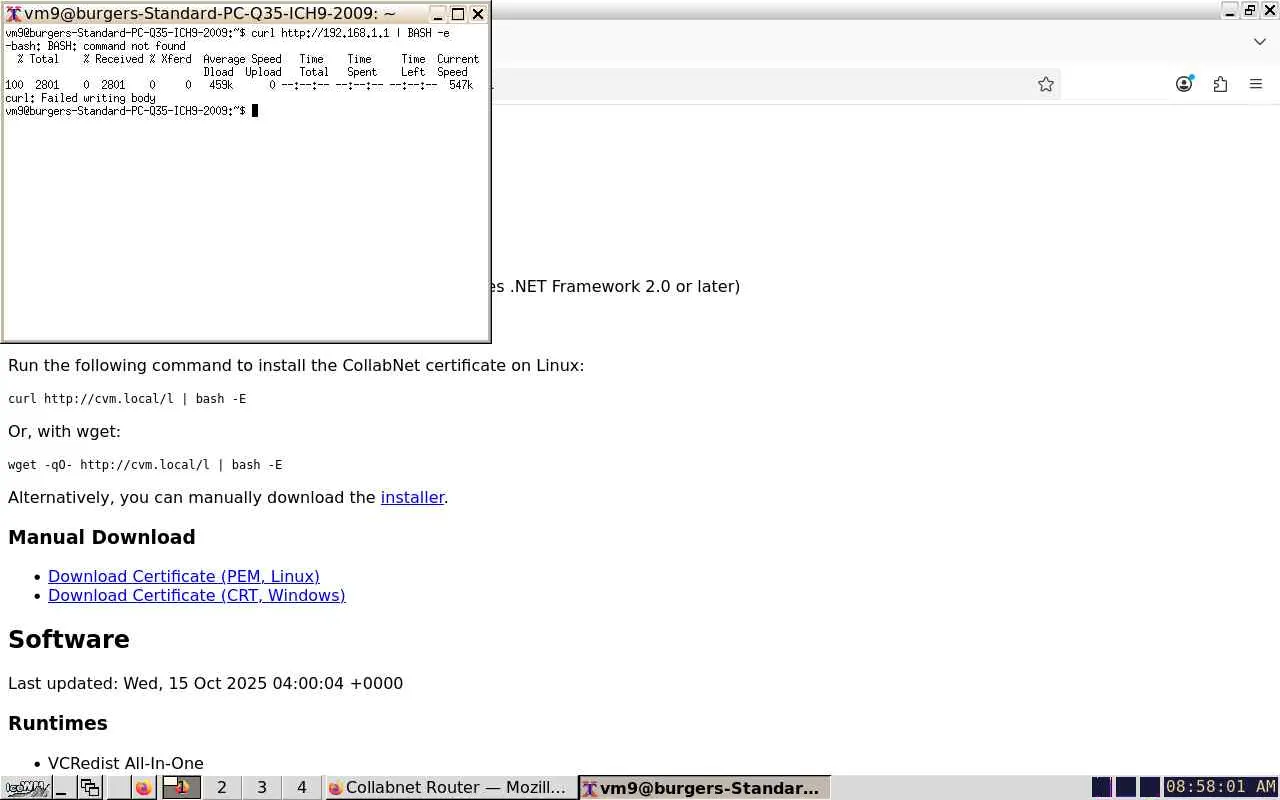Open the Firefox account icon
Screen dimensions: 1280x800
click(x=1184, y=85)
